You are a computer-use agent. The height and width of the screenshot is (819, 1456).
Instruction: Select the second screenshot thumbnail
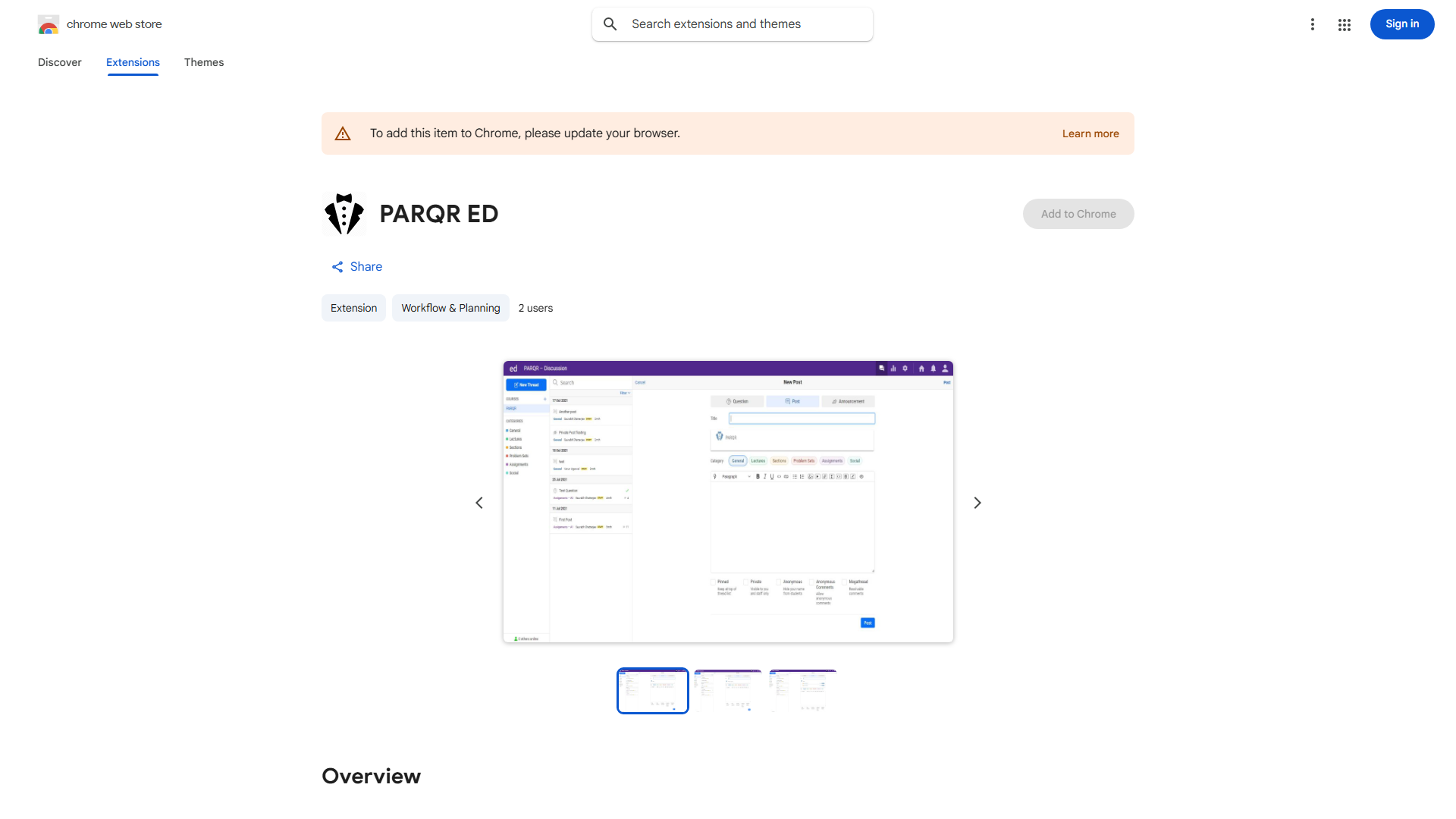coord(728,690)
